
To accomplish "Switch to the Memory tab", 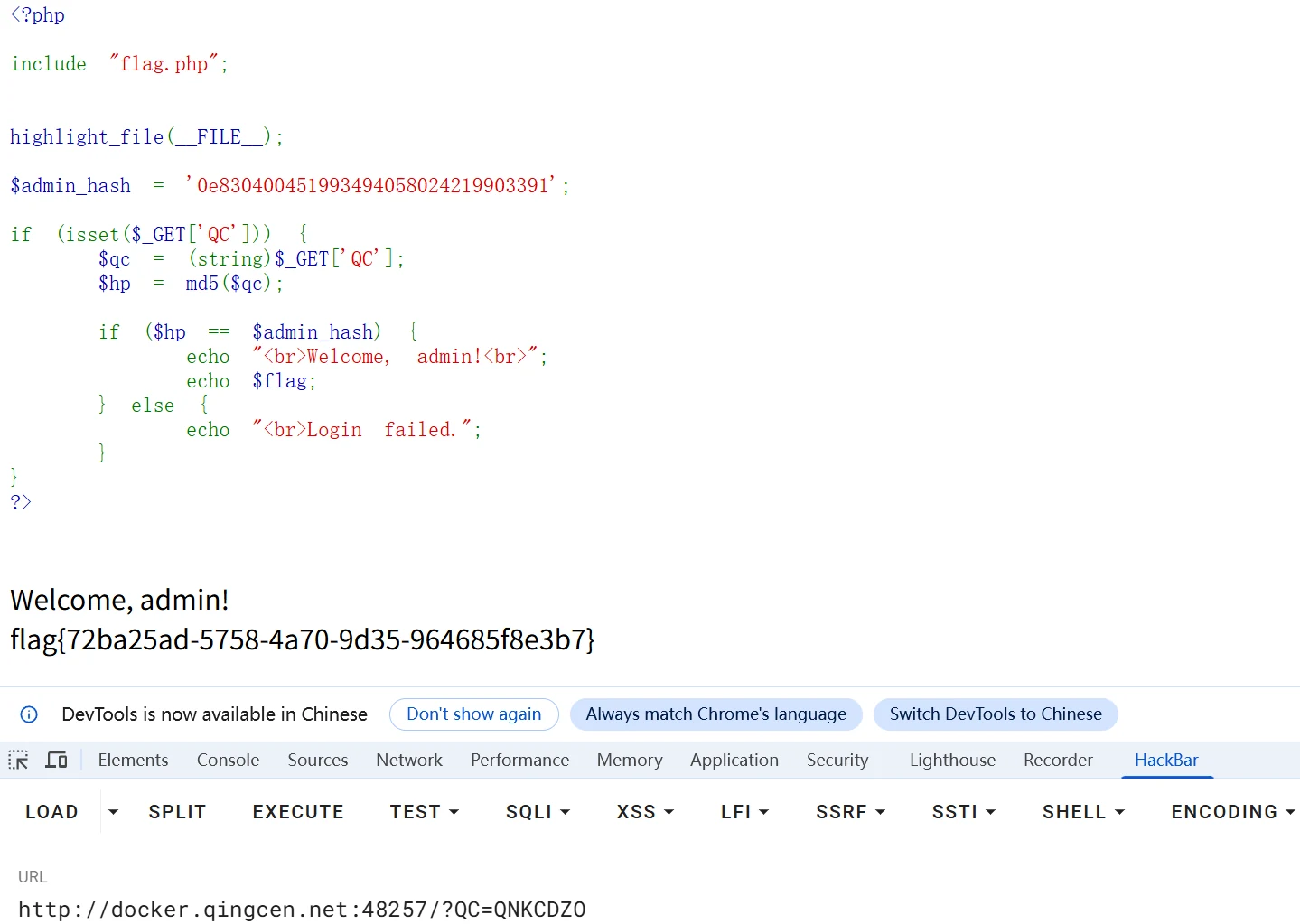I will [630, 760].
